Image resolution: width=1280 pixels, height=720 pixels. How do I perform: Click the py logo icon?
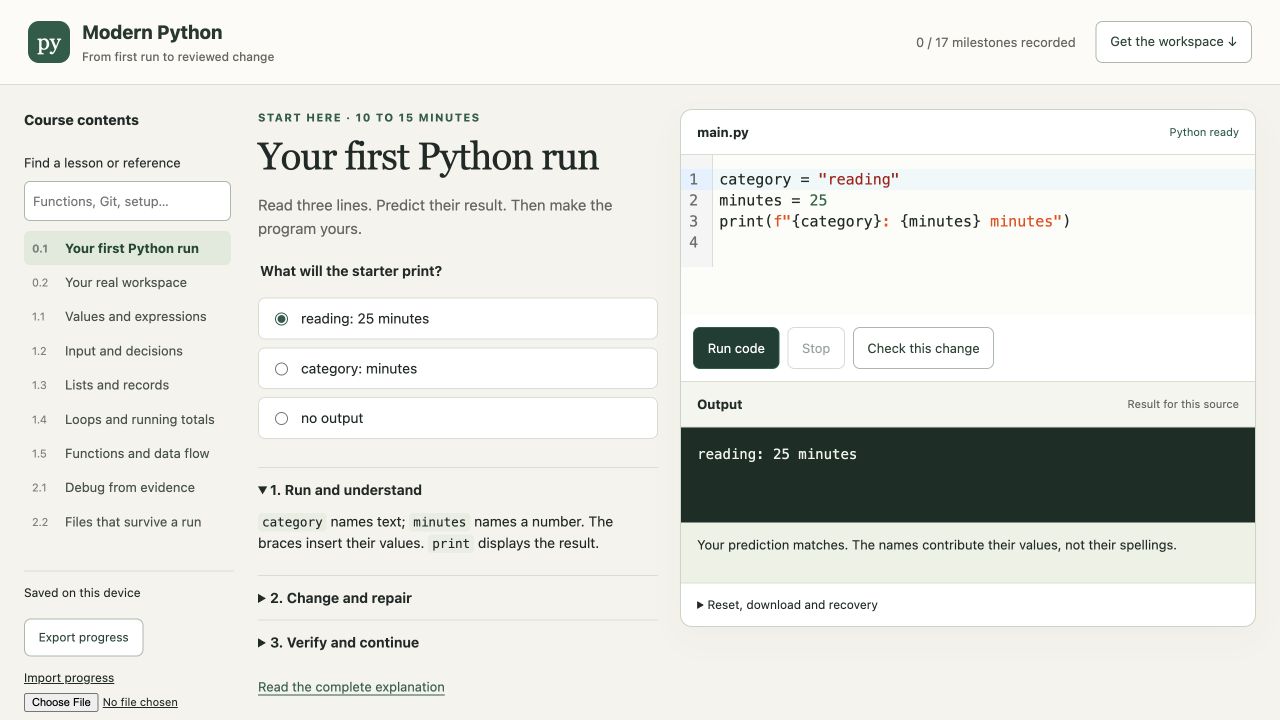click(49, 42)
